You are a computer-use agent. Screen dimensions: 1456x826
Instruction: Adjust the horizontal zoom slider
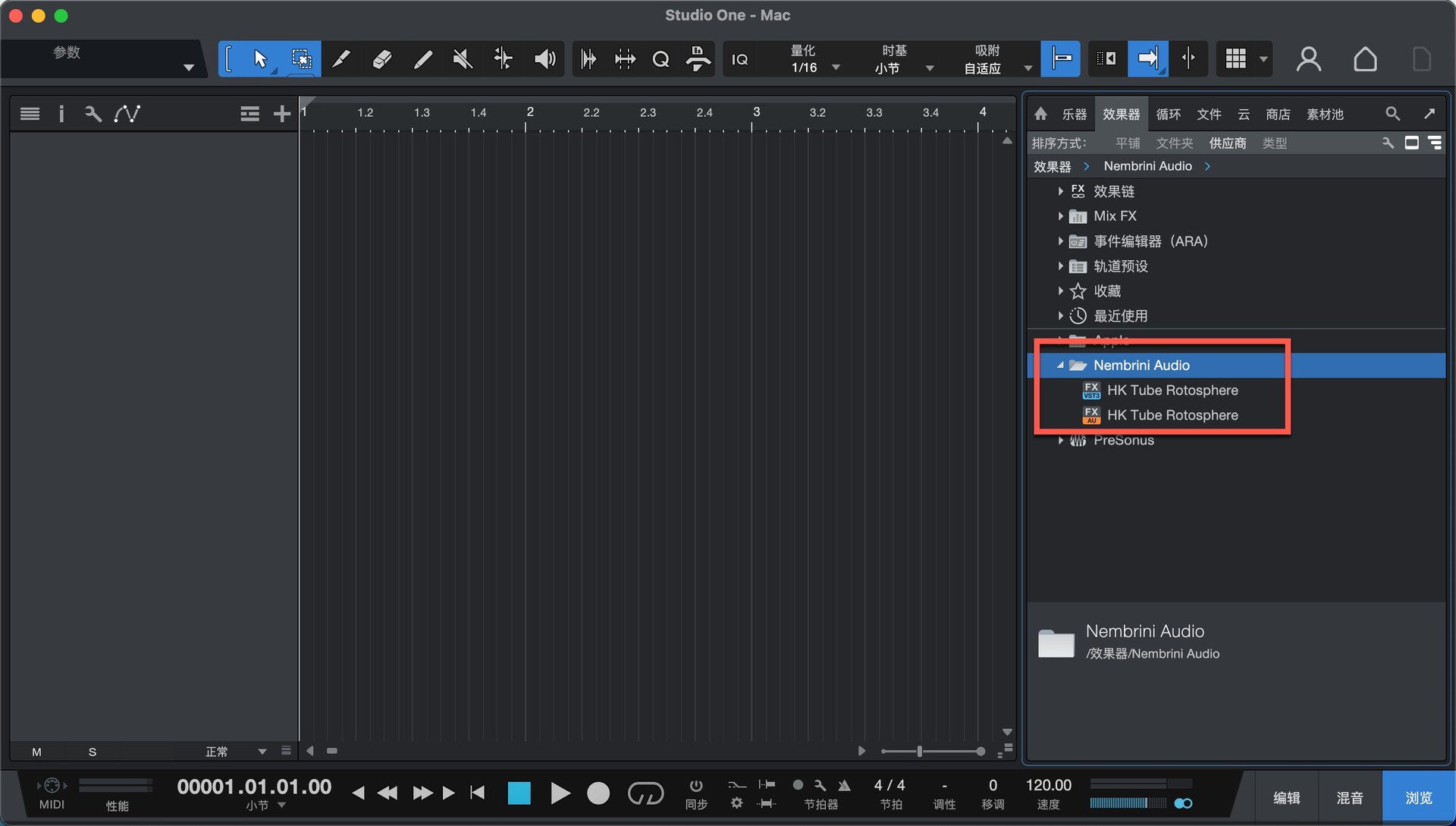click(x=919, y=751)
